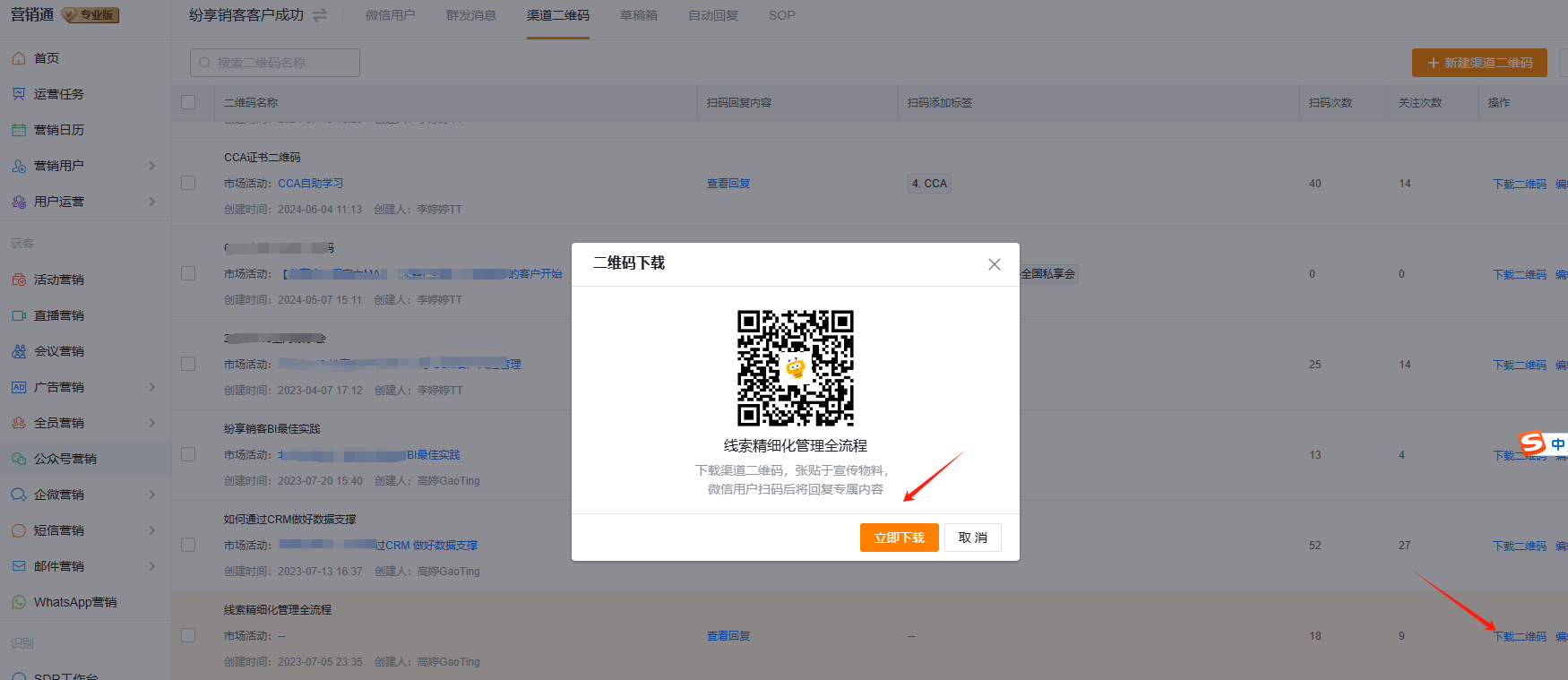
Task: Select the 渠道二维码 tab
Action: pos(558,15)
